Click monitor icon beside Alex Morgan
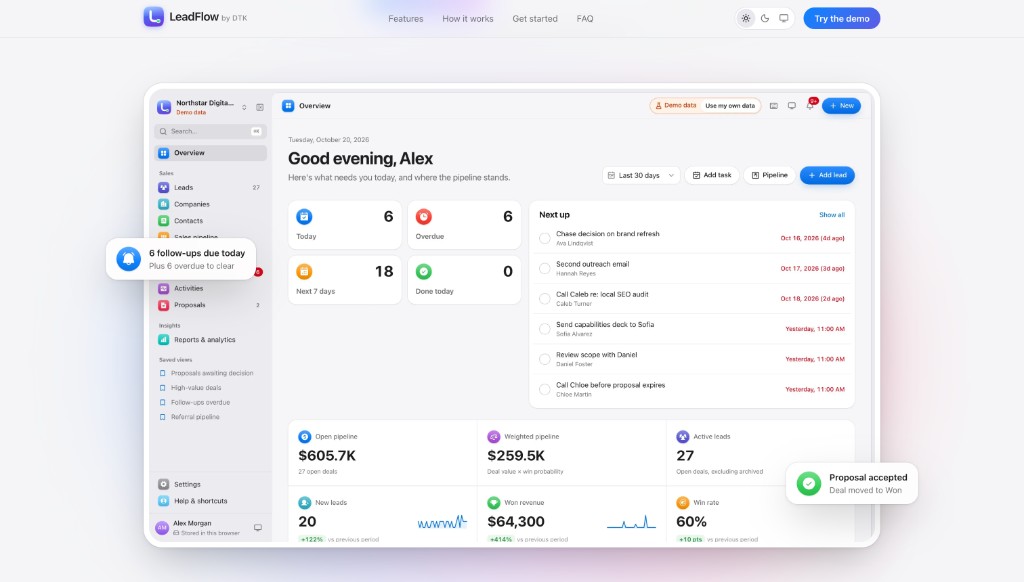 [258, 528]
